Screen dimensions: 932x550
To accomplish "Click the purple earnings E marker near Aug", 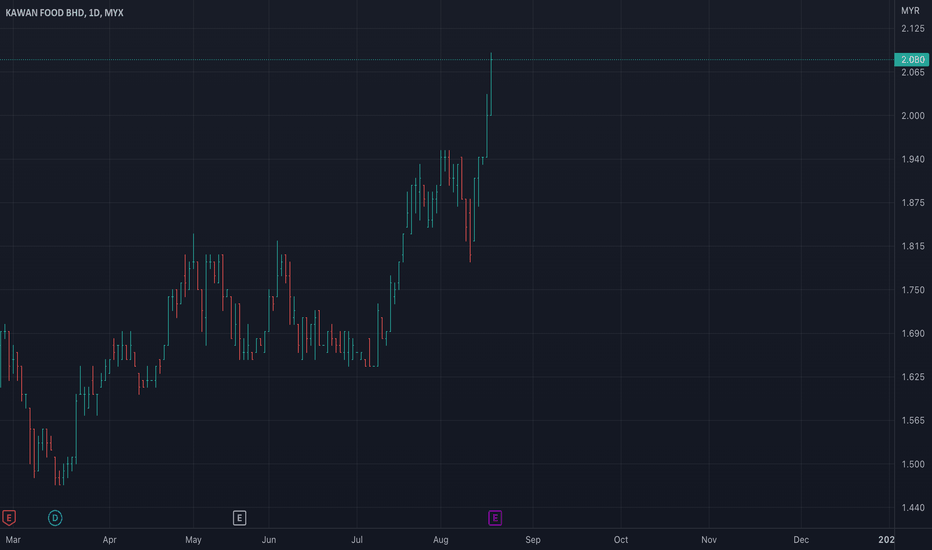I will 495,518.
